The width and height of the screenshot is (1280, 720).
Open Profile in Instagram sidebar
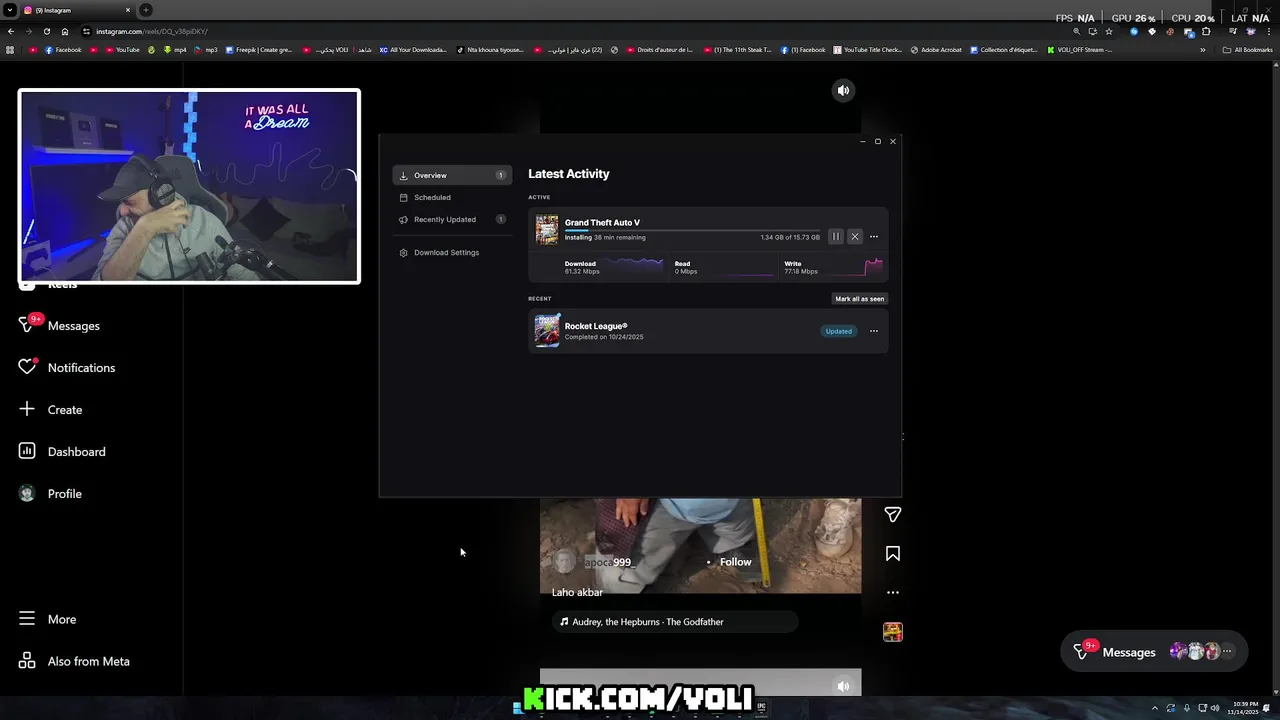pos(65,494)
